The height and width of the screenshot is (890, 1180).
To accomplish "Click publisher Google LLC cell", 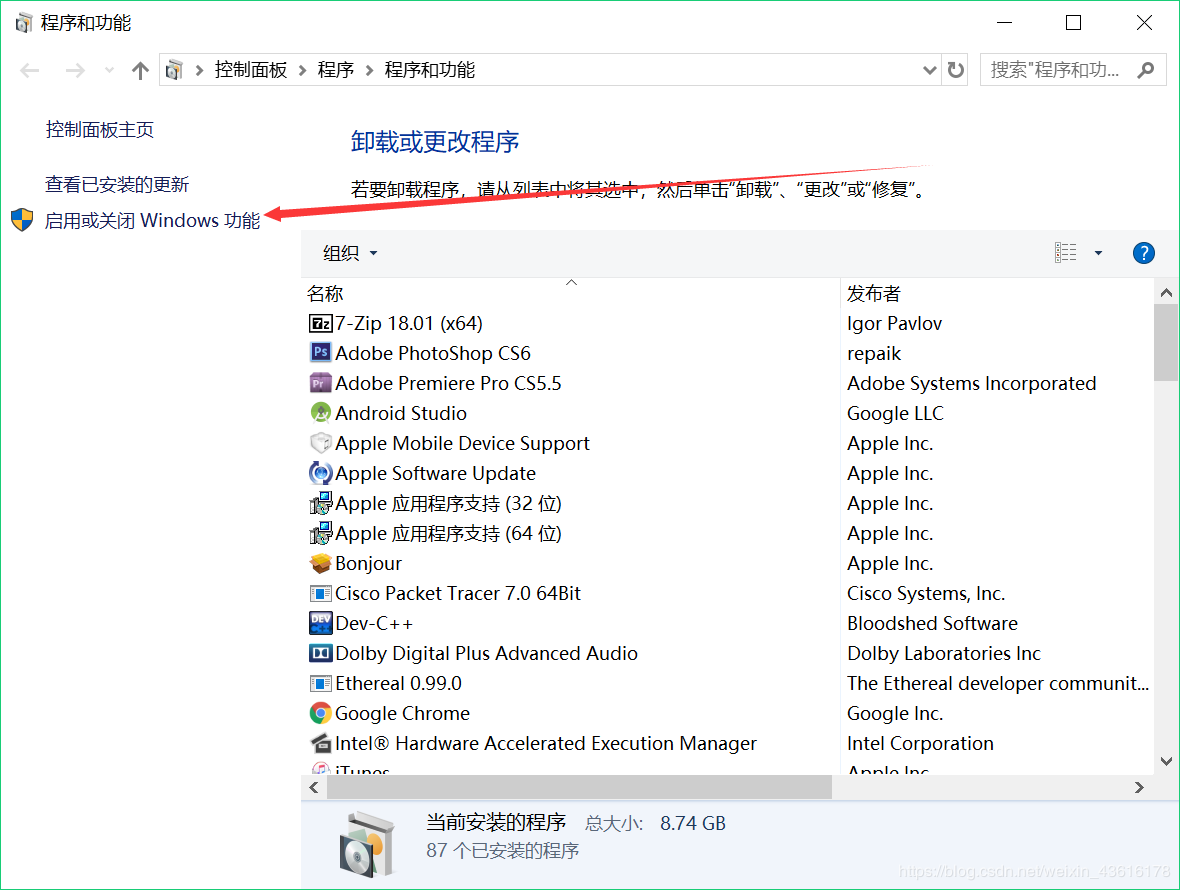I will pos(895,413).
